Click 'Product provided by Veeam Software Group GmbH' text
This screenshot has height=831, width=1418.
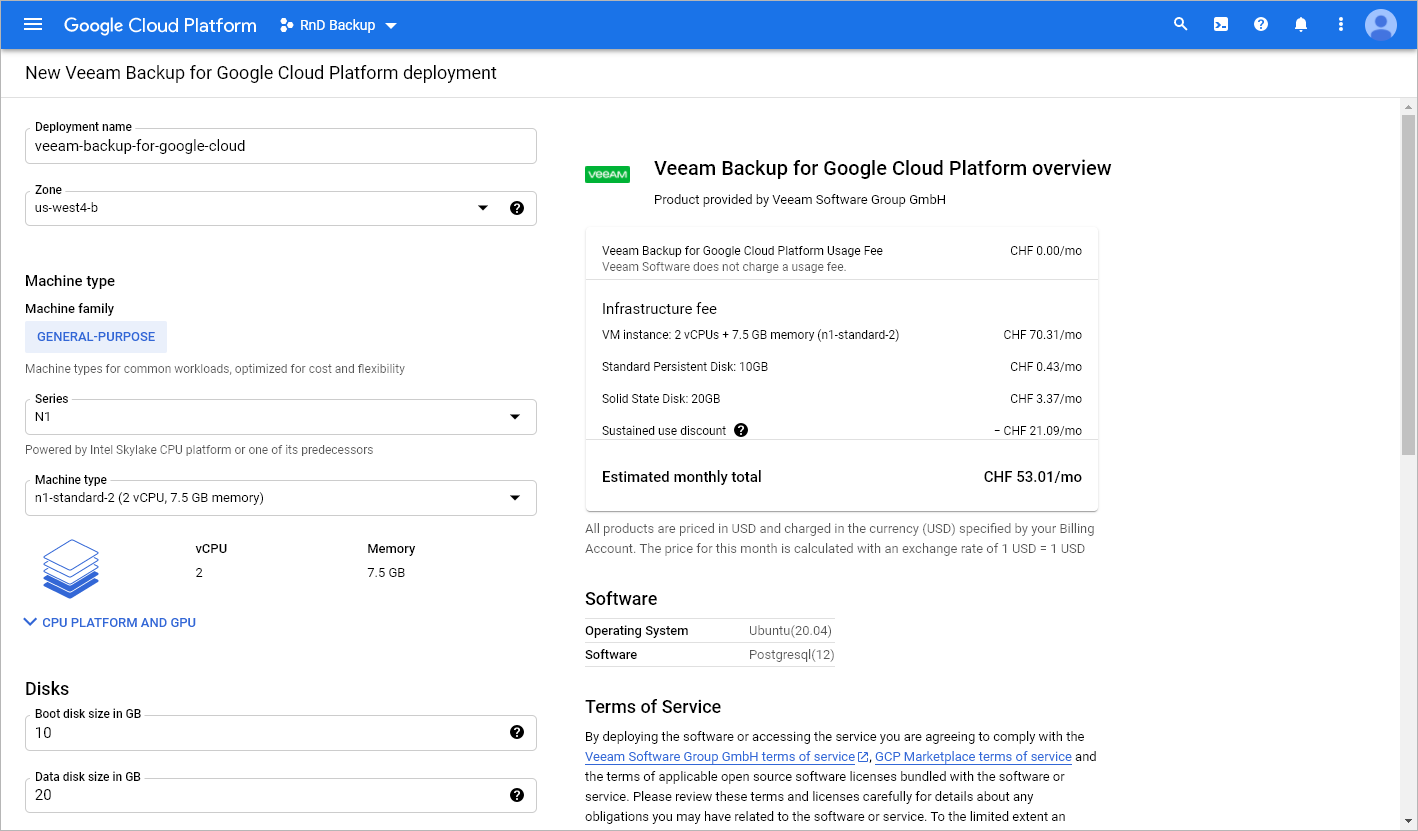800,200
